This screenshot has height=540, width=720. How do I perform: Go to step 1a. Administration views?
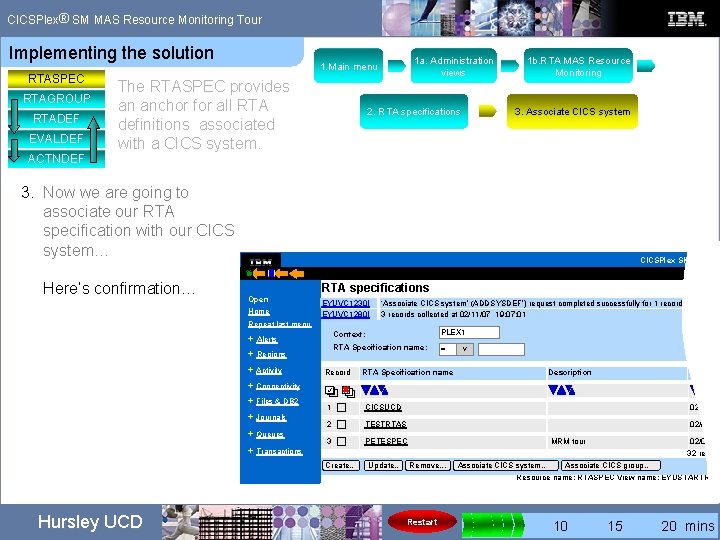coord(454,66)
